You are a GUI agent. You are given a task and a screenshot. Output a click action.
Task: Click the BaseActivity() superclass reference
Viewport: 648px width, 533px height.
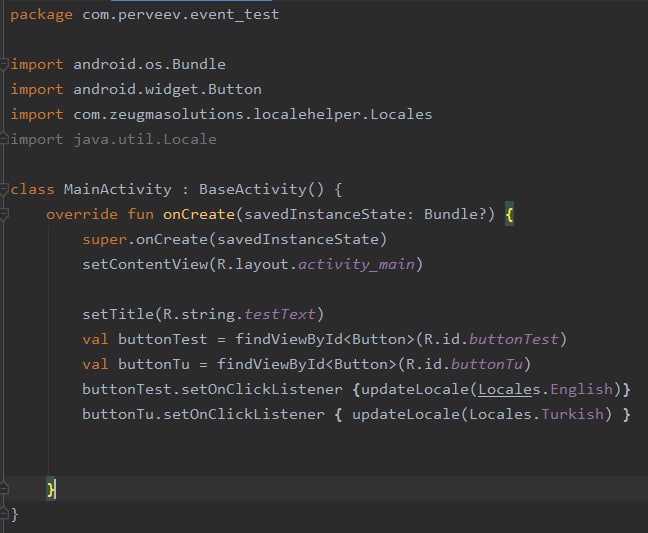pyautogui.click(x=262, y=190)
